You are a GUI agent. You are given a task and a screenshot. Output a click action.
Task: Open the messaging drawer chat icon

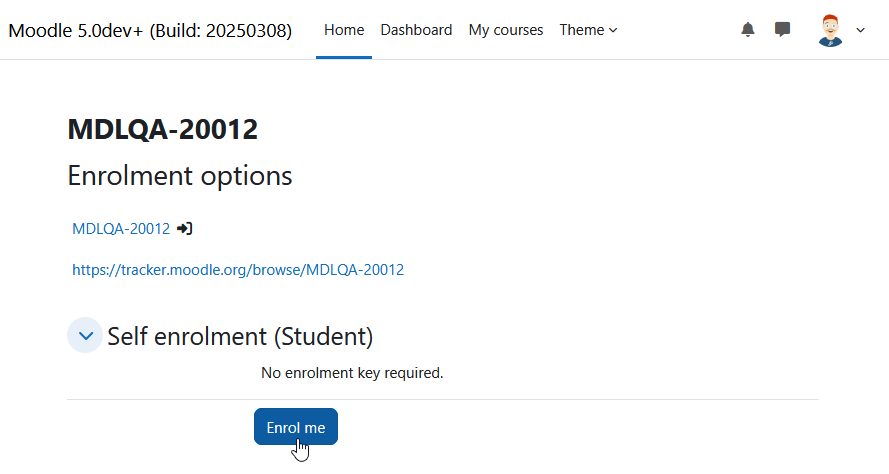(782, 29)
